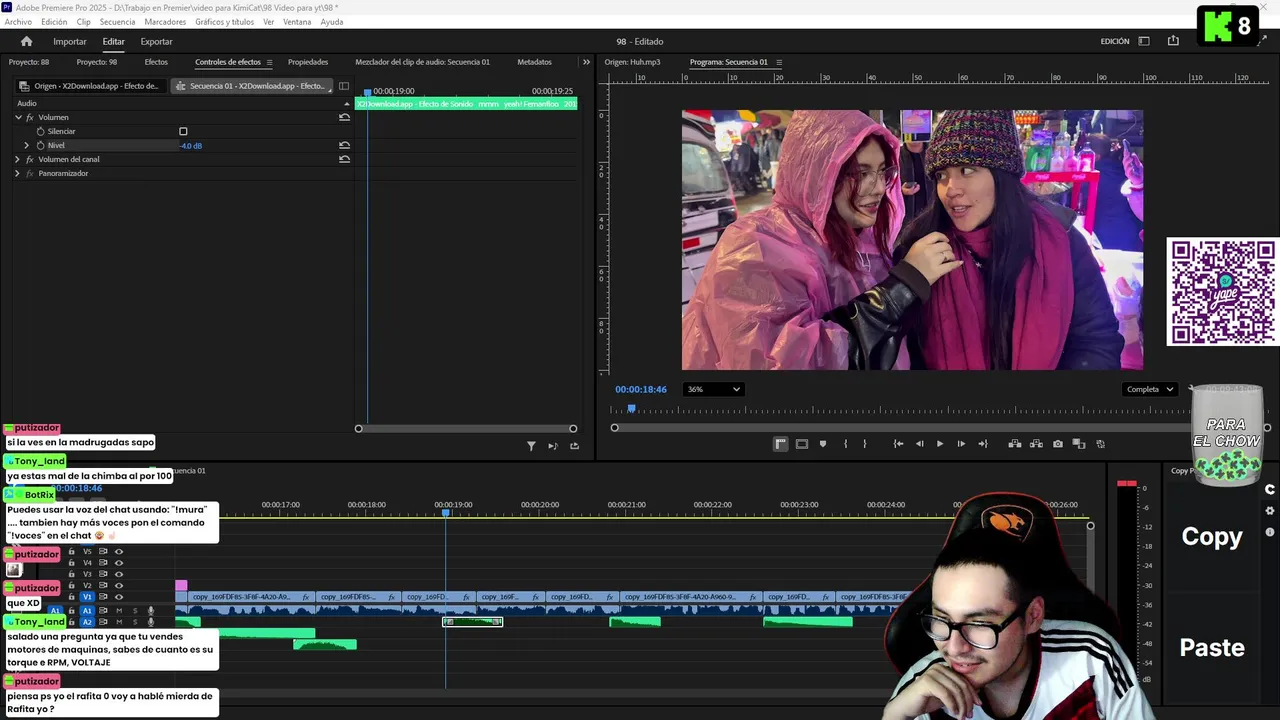The width and height of the screenshot is (1280, 720).
Task: Open the workspaces icon next to EDICIÓN
Action: [1144, 41]
